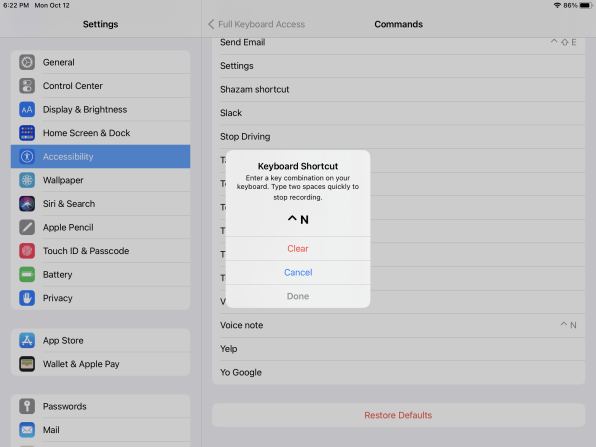Select the Control Center icon
Viewport: 596px width, 447px height.
click(x=27, y=86)
